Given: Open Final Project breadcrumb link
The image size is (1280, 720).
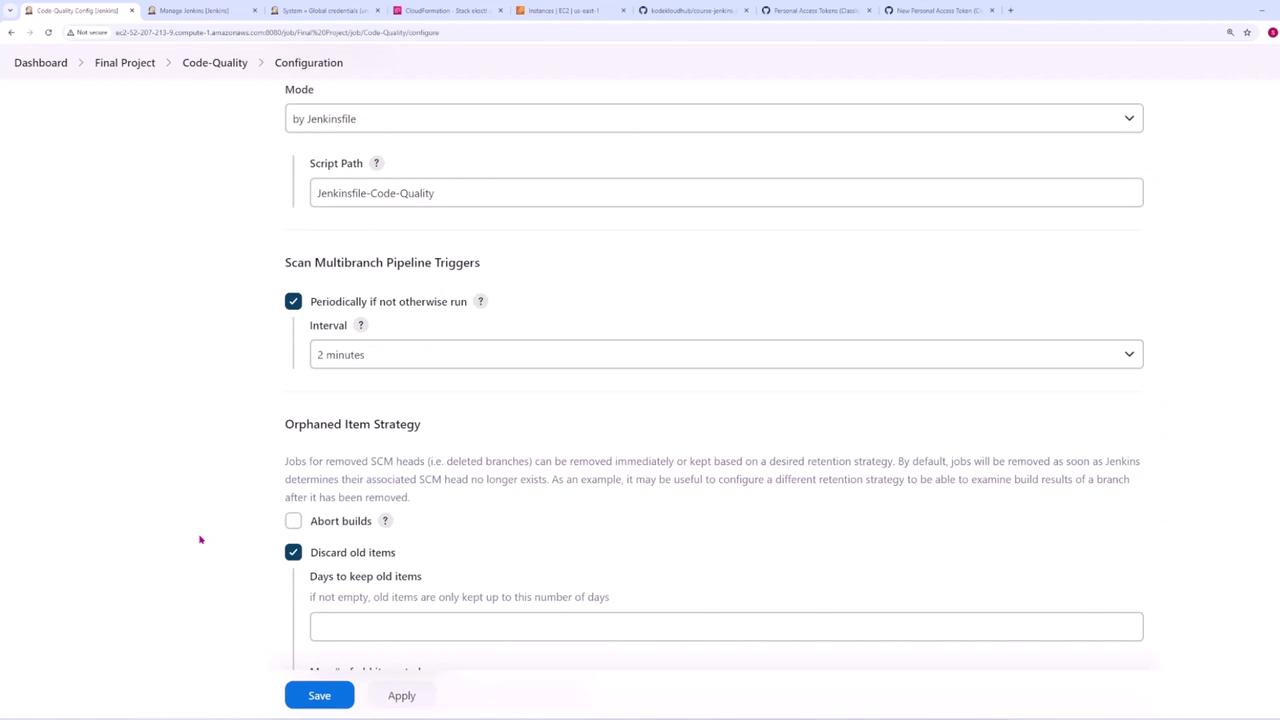Looking at the screenshot, I should (x=125, y=62).
